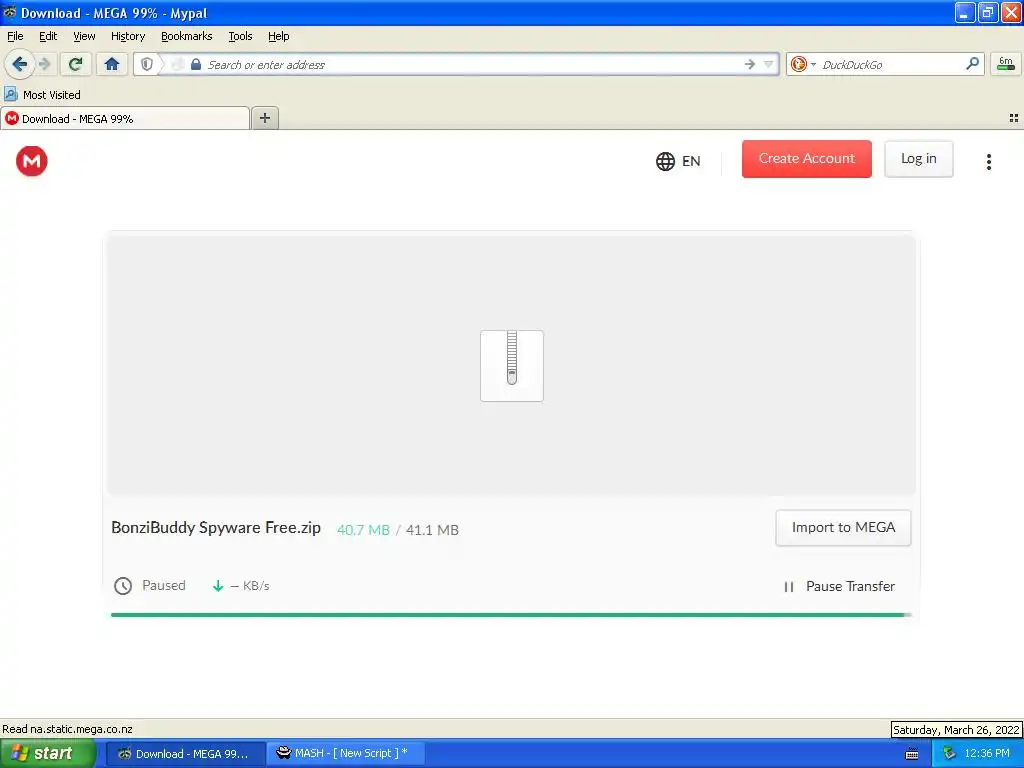Viewport: 1024px width, 768px height.
Task: Open a new tab with plus button
Action: (264, 118)
